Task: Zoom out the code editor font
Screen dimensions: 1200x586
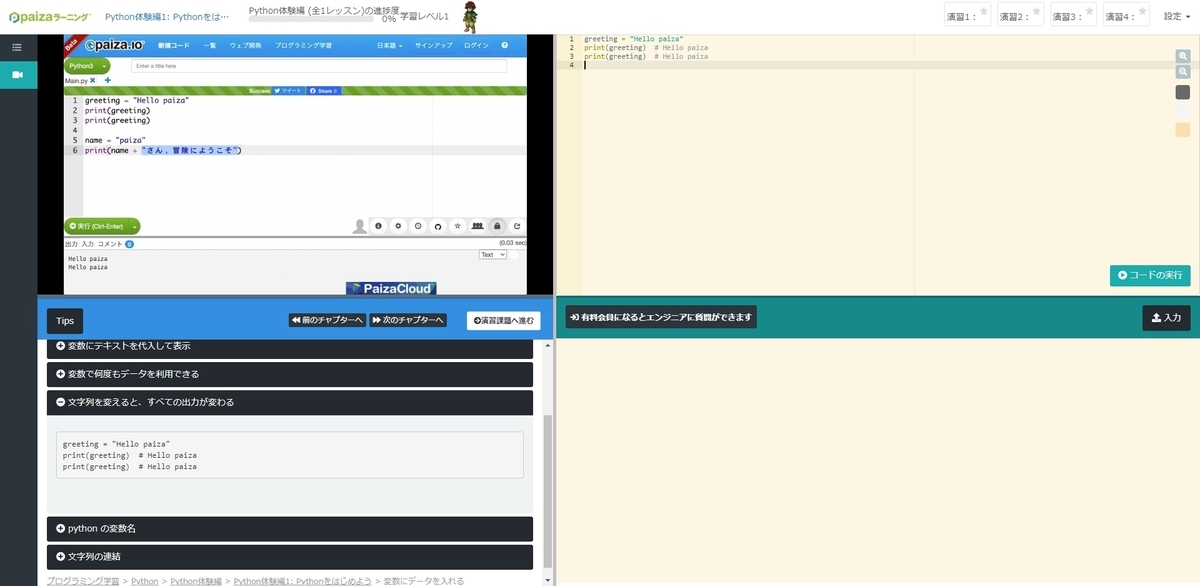Action: coord(1183,72)
